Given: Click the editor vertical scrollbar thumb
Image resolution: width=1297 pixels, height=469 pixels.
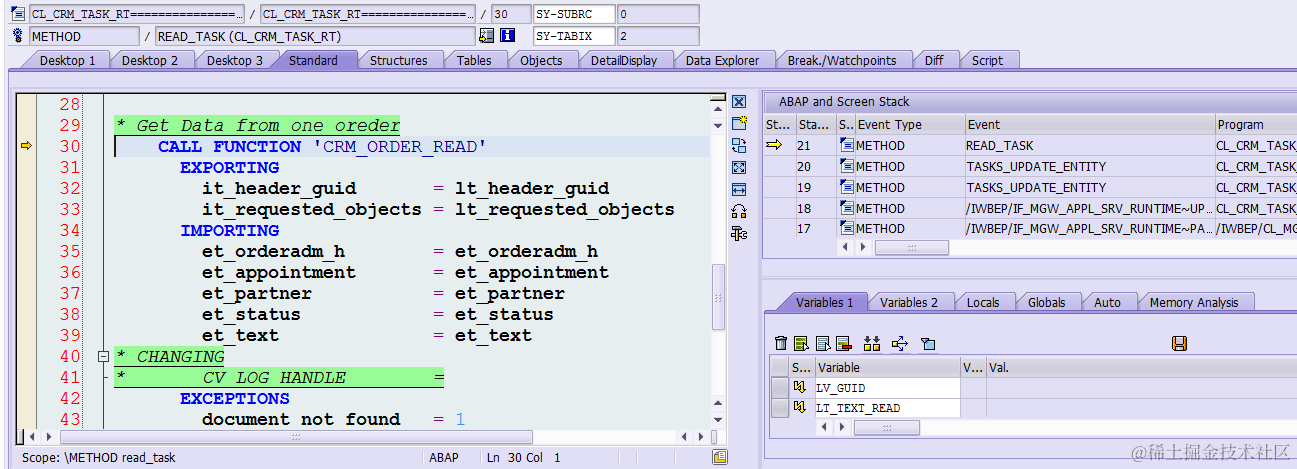Looking at the screenshot, I should 718,297.
